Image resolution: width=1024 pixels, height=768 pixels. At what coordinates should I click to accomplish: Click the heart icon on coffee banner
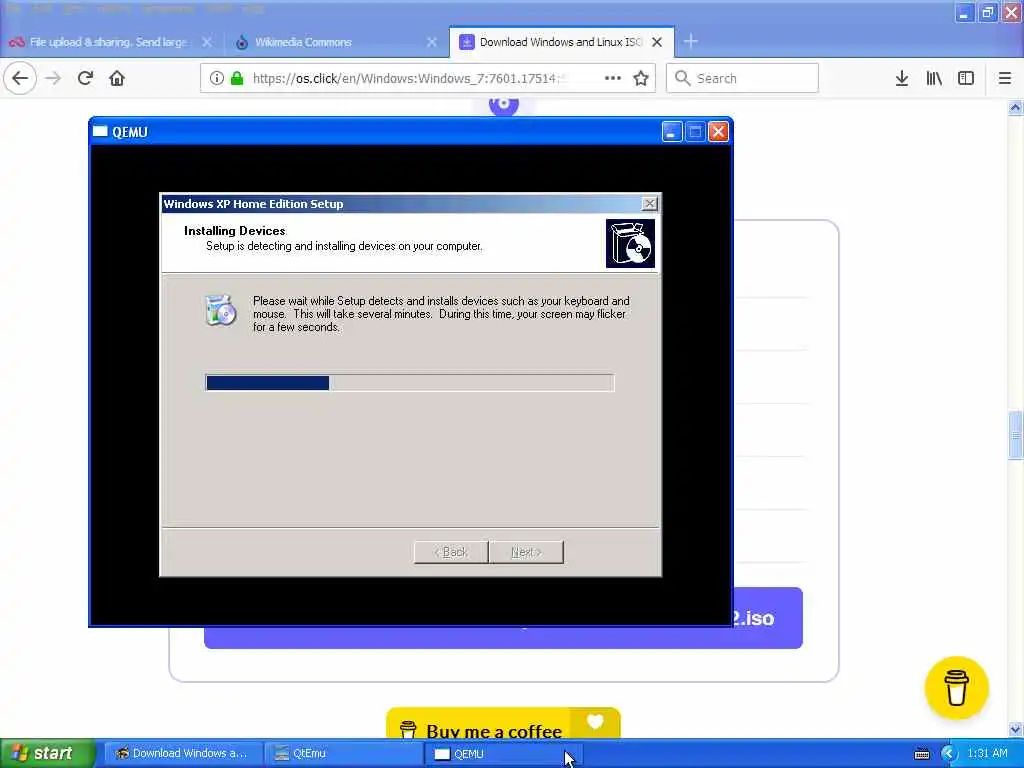point(595,722)
